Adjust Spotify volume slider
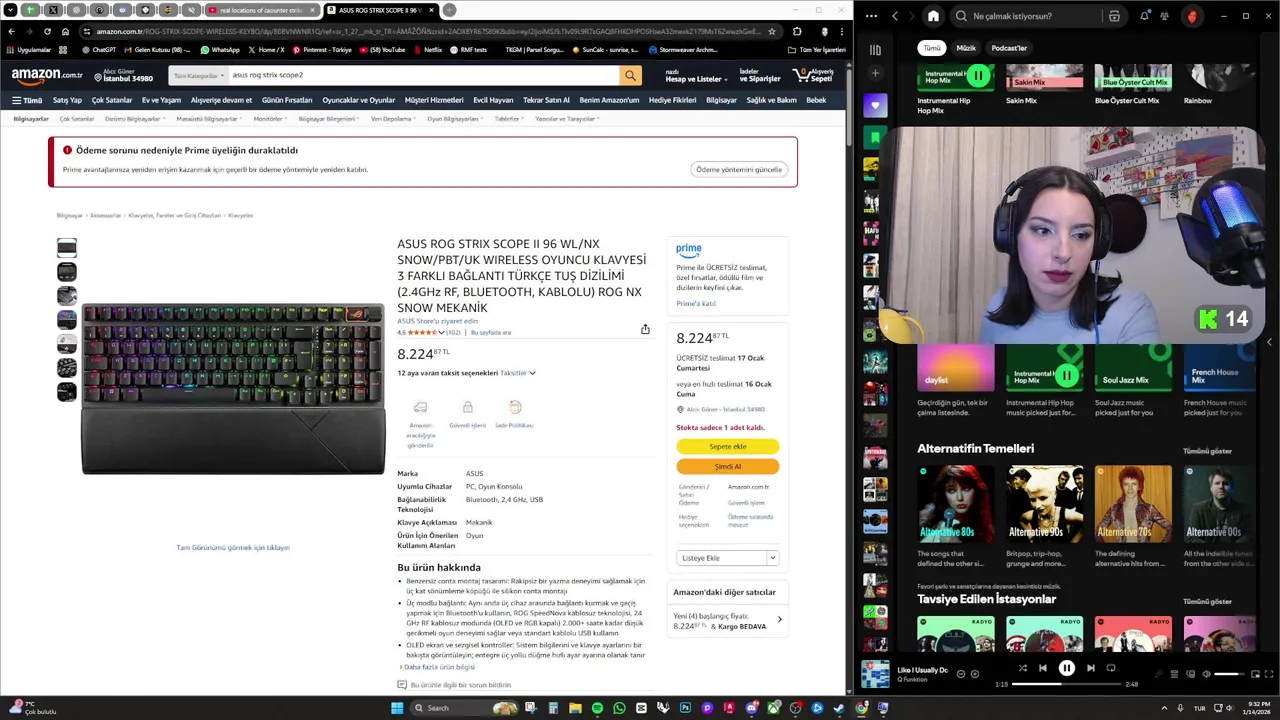This screenshot has height=720, width=1280. click(1228, 674)
